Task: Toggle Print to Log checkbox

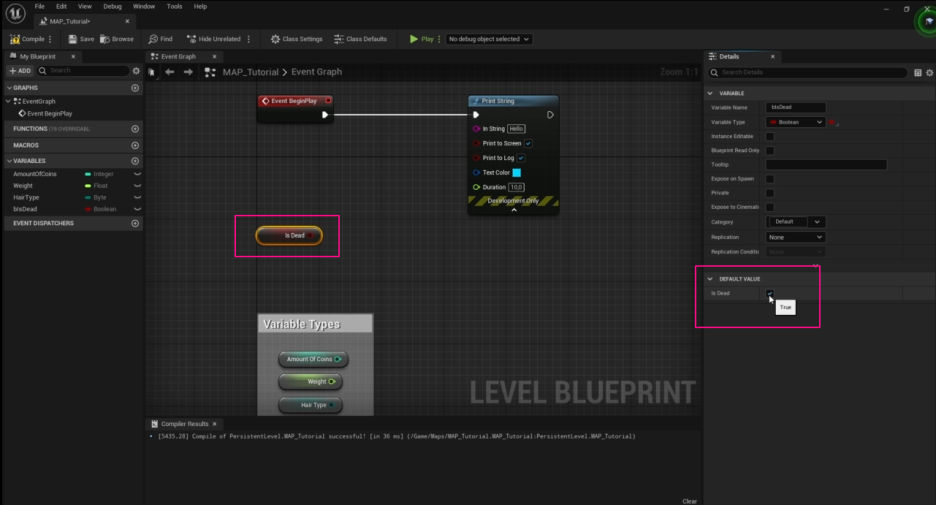Action: [x=521, y=158]
